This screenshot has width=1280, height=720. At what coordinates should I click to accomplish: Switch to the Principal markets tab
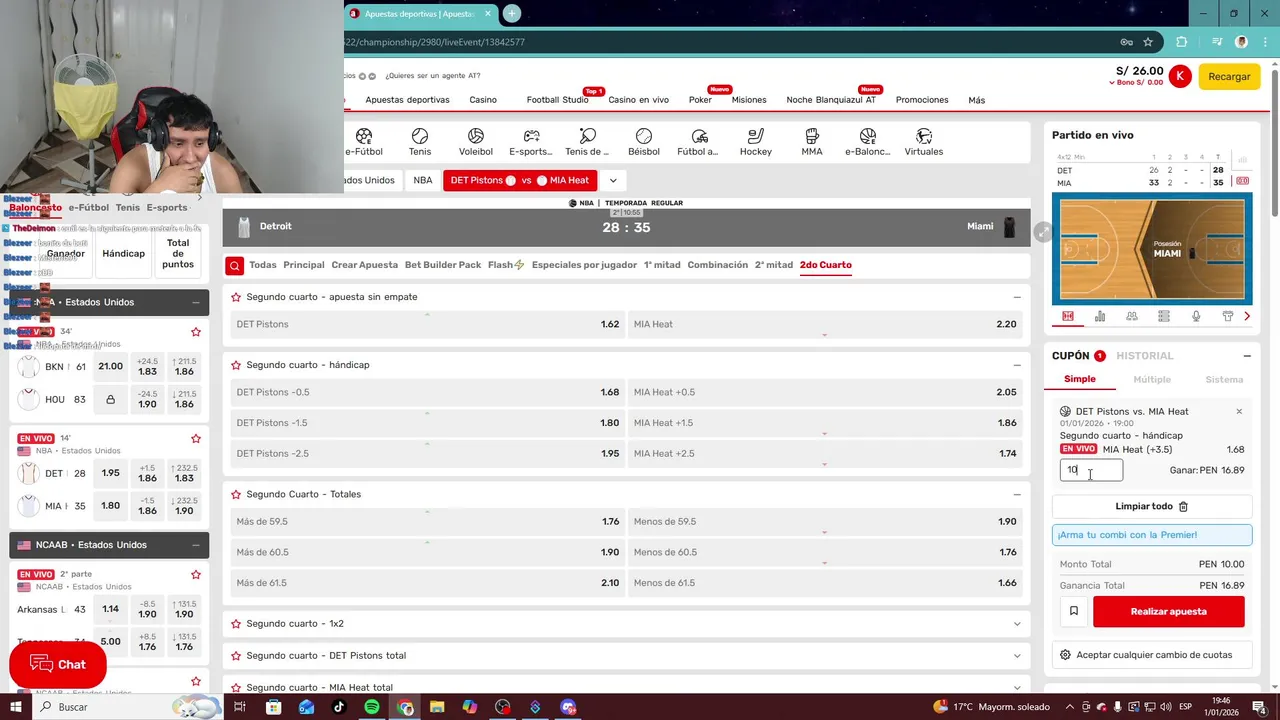(x=304, y=265)
